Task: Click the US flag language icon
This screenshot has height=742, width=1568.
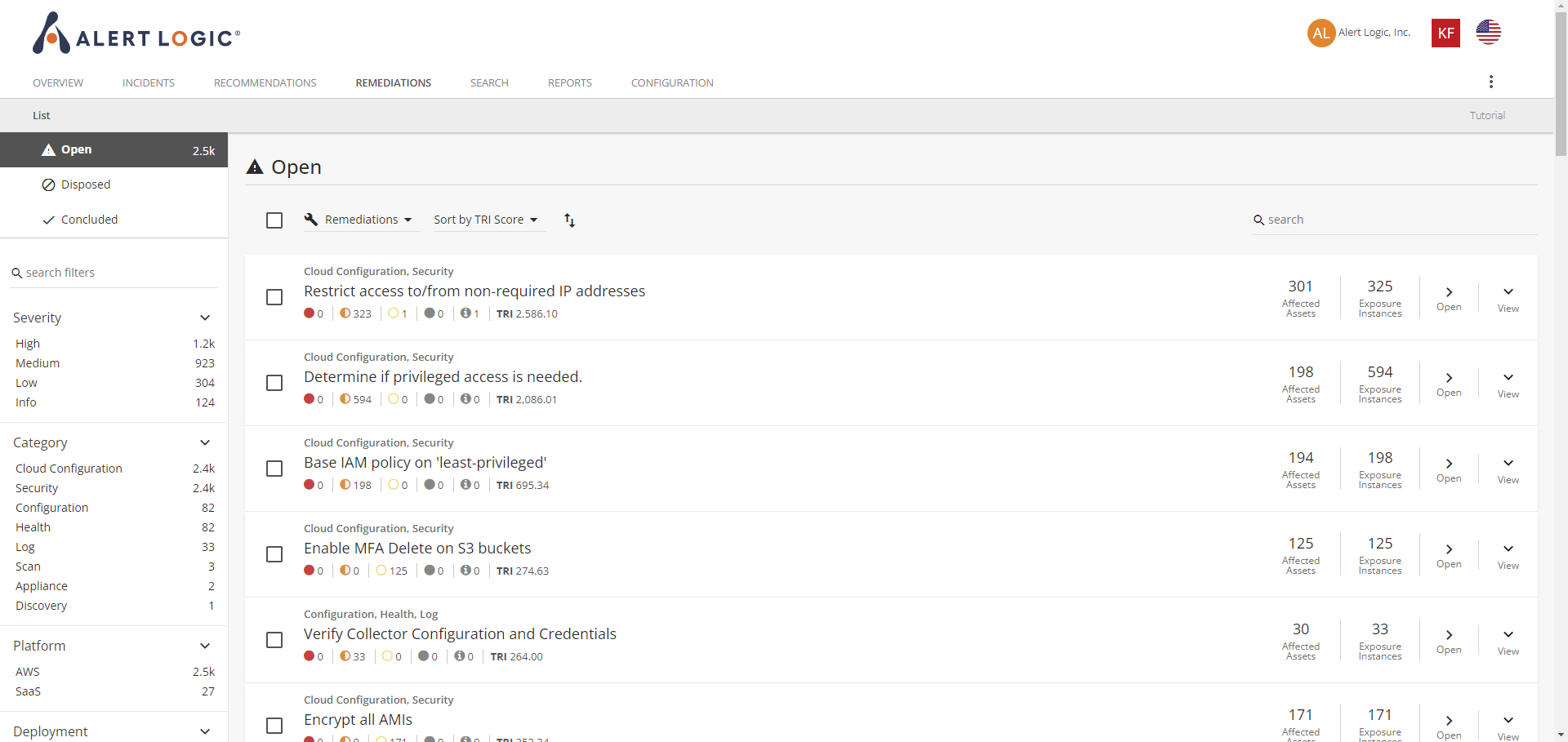Action: (1488, 33)
